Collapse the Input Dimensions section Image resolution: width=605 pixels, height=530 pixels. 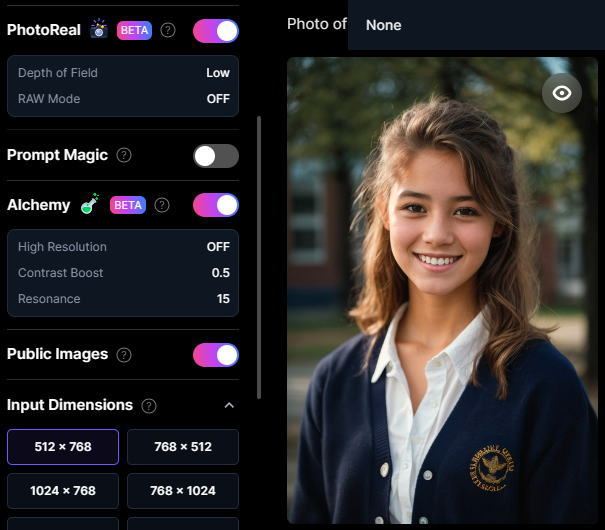[229, 405]
